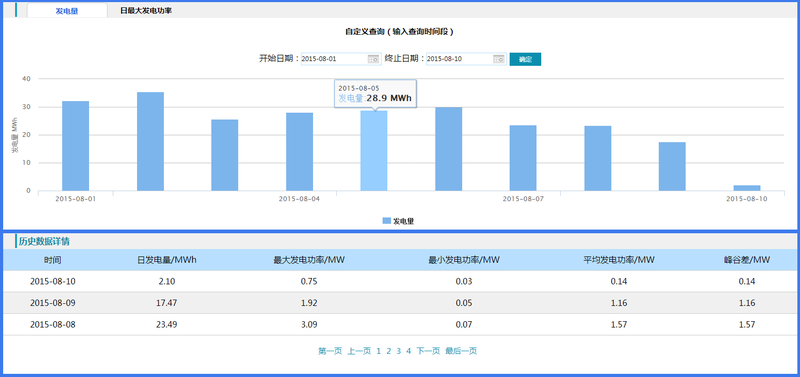The height and width of the screenshot is (377, 800).
Task: Click highlighted 2015-08-05 bar
Action: [374, 150]
